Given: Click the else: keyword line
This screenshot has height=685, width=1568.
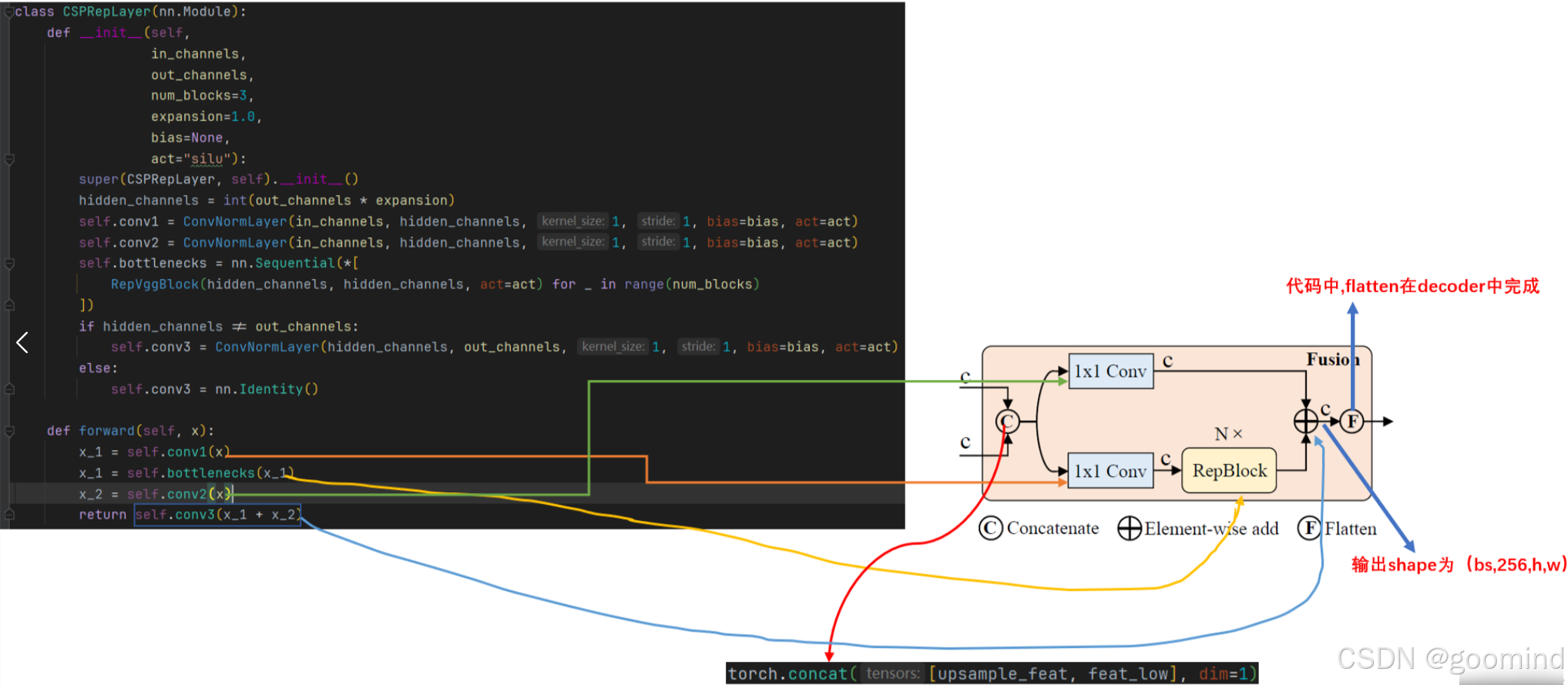Looking at the screenshot, I should 98,368.
